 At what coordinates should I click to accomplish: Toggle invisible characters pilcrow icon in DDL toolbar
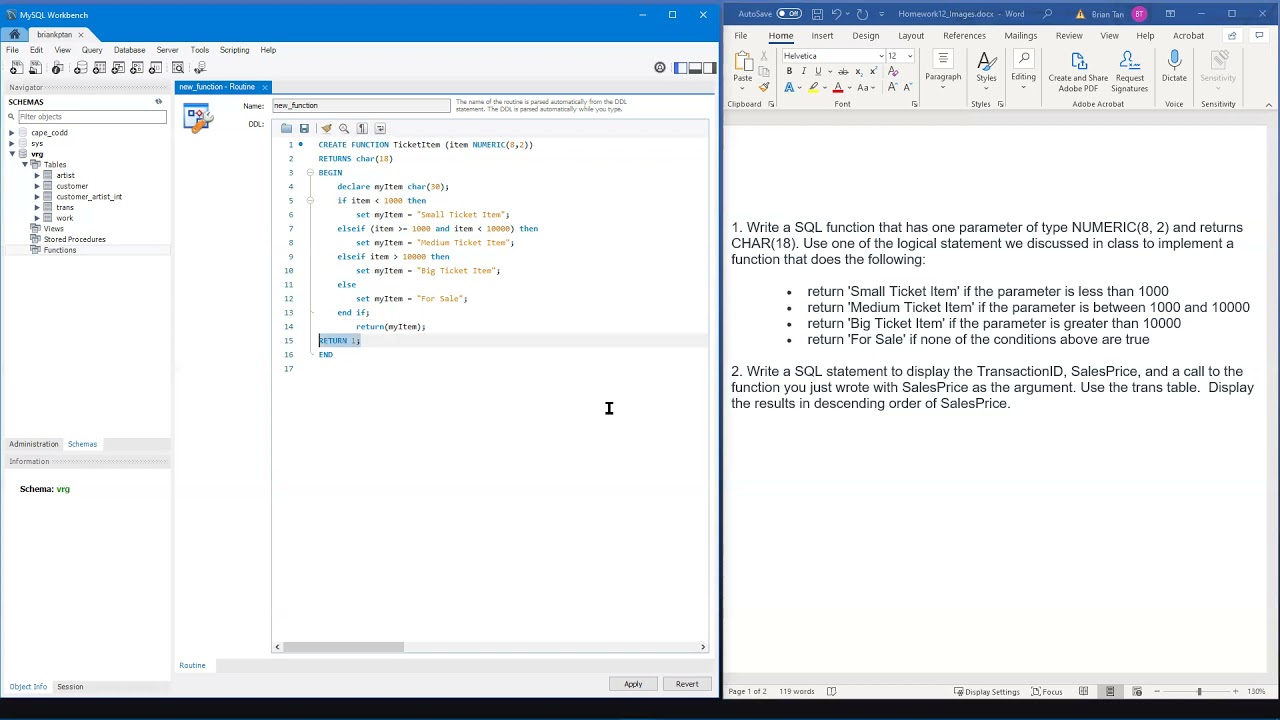click(362, 128)
